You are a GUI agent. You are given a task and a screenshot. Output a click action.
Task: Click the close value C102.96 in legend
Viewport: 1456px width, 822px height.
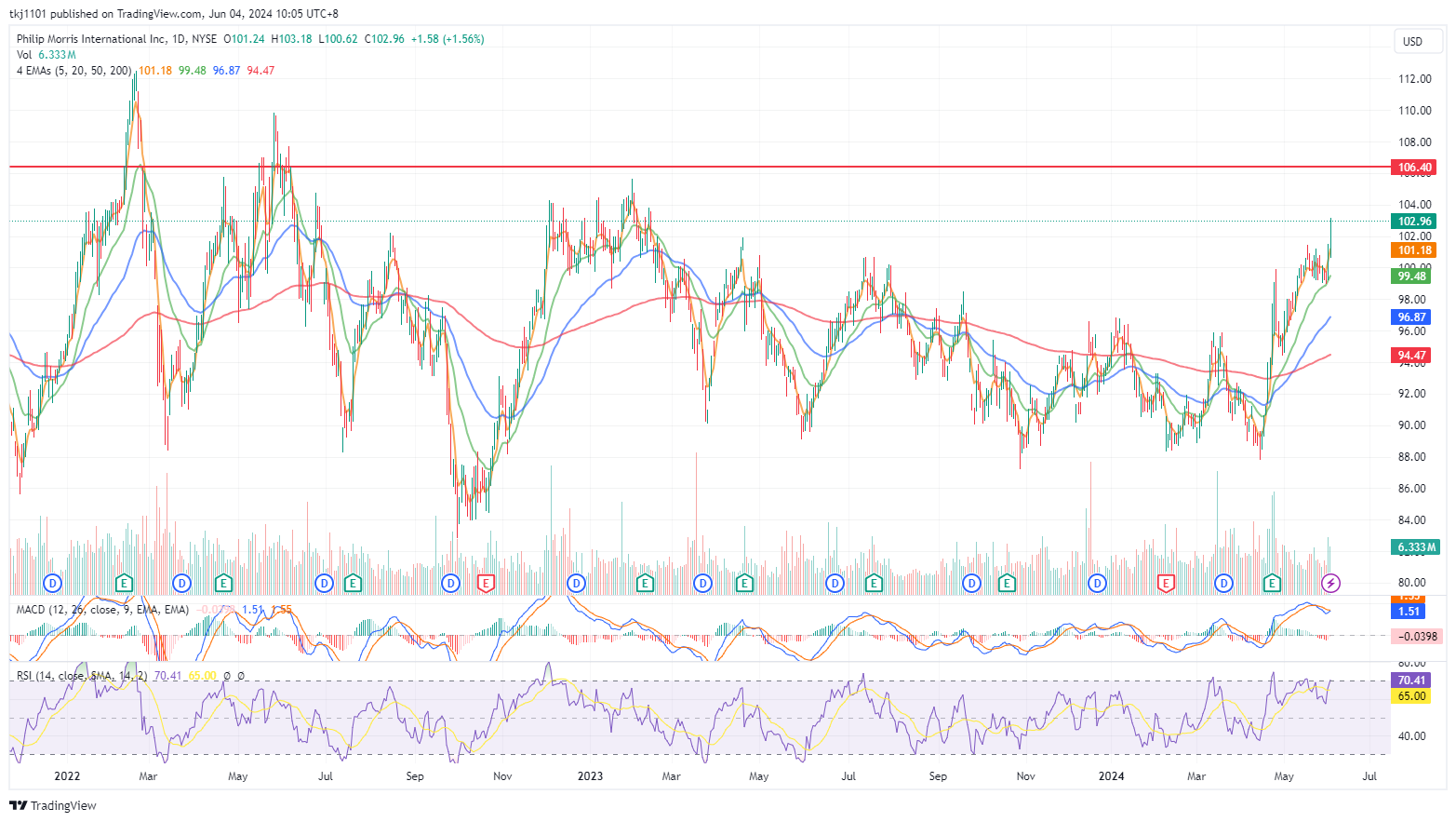[x=384, y=39]
